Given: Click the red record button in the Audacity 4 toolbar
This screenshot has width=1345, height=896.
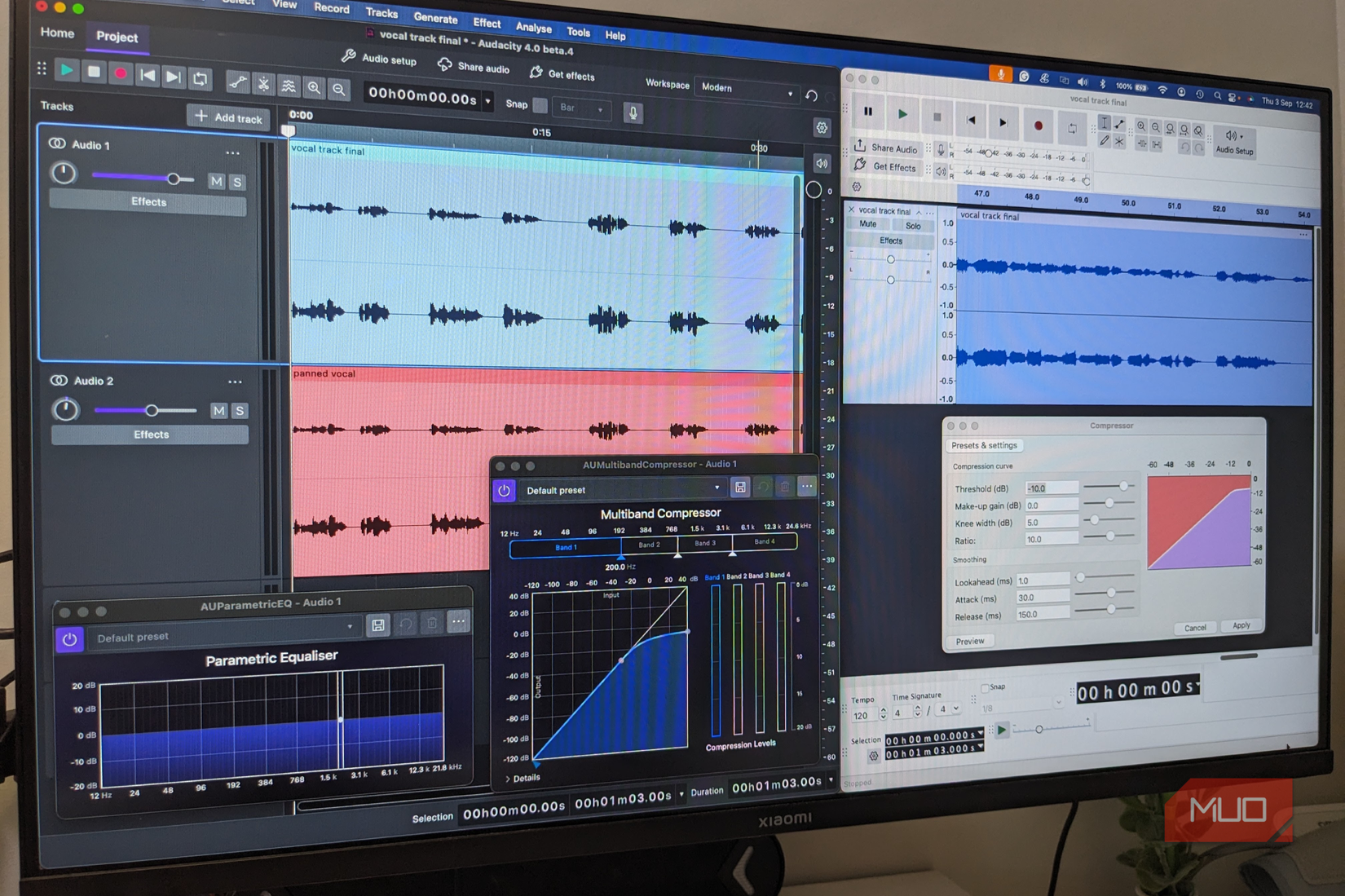Looking at the screenshot, I should (121, 73).
